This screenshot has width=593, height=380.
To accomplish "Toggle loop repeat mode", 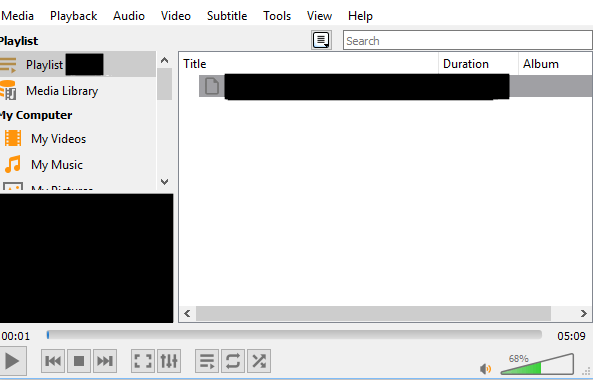I will (233, 361).
